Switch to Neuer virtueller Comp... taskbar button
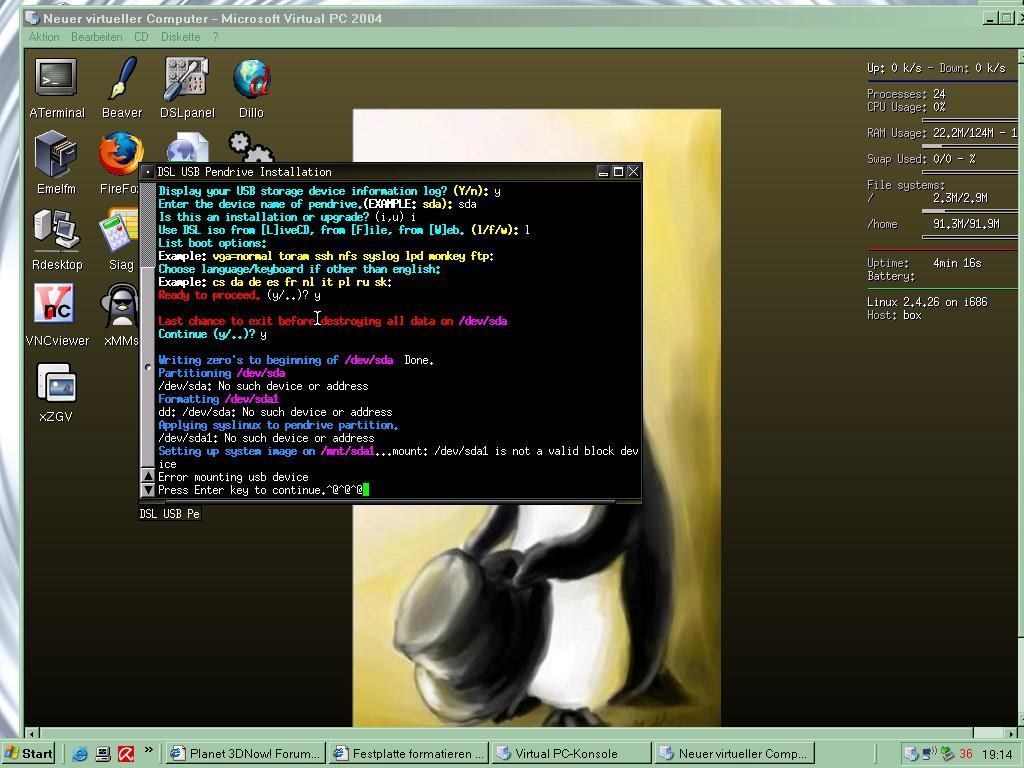This screenshot has height=768, width=1024. pyautogui.click(x=734, y=754)
